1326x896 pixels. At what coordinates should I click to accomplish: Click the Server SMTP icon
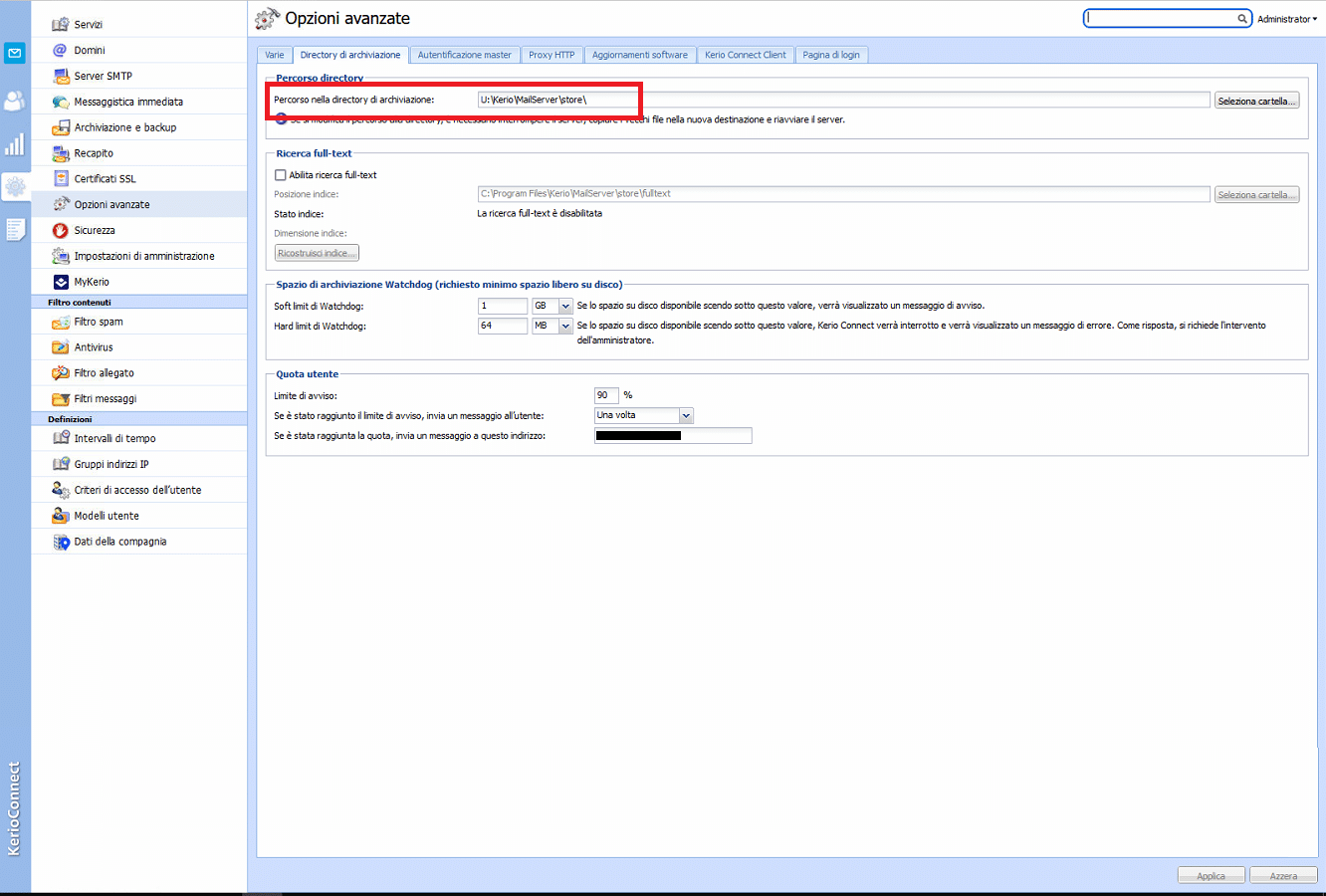61,76
